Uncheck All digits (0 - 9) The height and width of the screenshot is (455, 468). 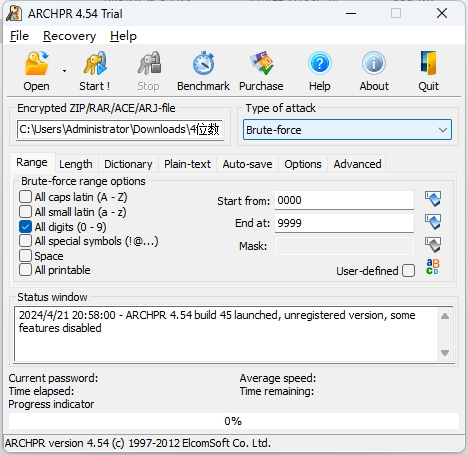point(25,227)
